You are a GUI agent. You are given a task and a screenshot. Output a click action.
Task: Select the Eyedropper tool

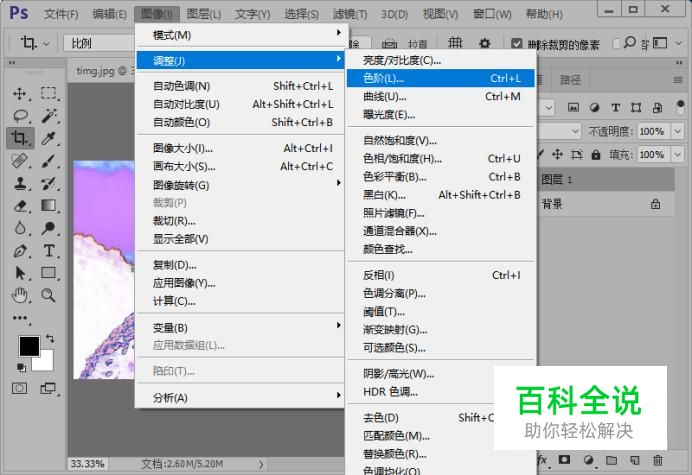[49, 139]
